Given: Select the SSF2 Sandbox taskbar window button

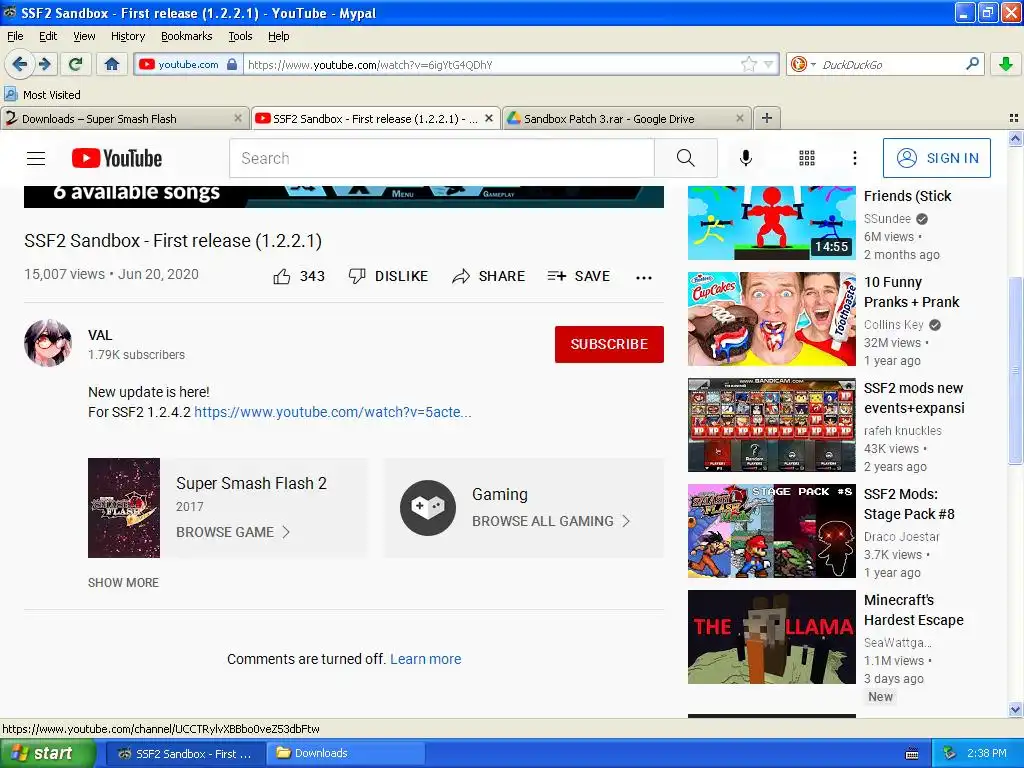Looking at the screenshot, I should [x=185, y=753].
